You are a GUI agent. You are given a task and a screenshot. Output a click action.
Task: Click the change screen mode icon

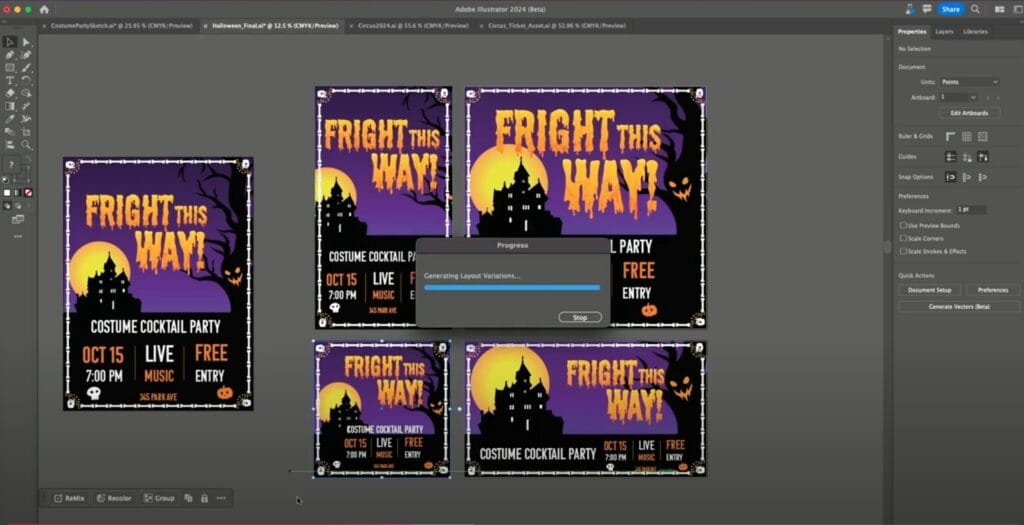[x=18, y=219]
